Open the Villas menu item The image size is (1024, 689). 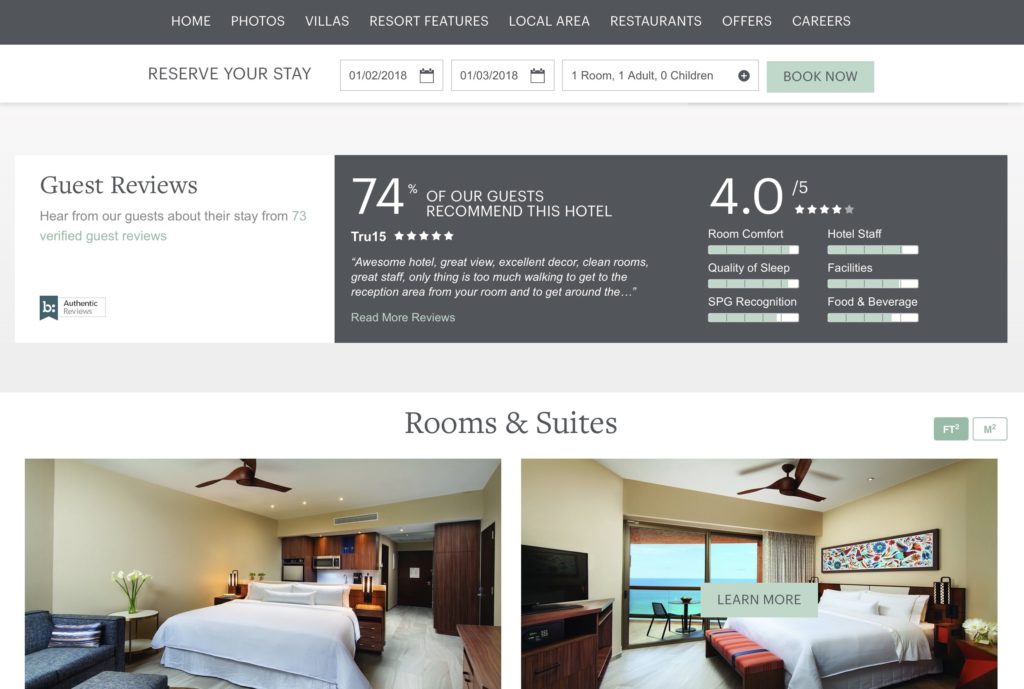[327, 22]
